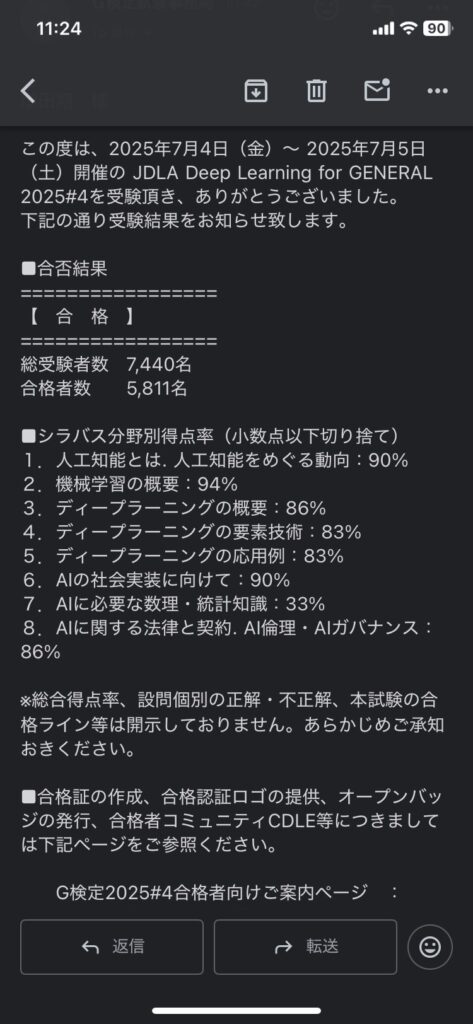The height and width of the screenshot is (1024, 473).
Task: Mark the message unread via envelope icon
Action: click(377, 90)
